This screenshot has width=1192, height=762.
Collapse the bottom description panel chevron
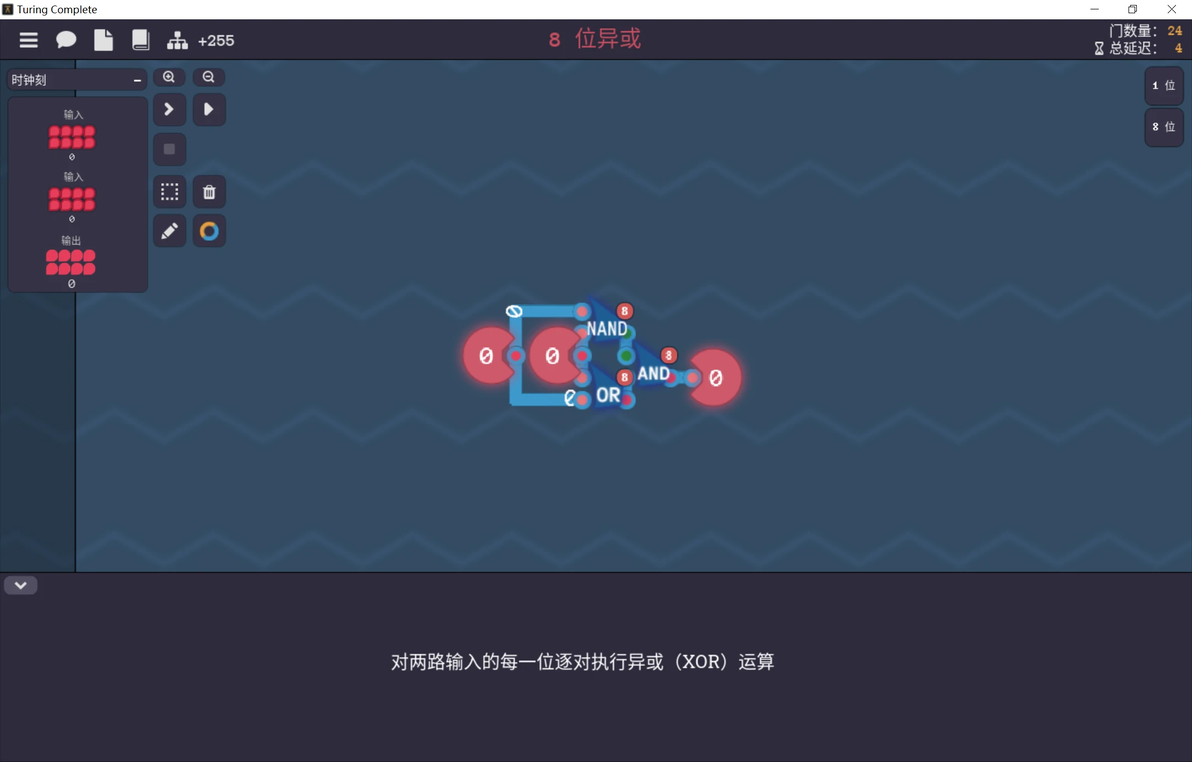21,585
